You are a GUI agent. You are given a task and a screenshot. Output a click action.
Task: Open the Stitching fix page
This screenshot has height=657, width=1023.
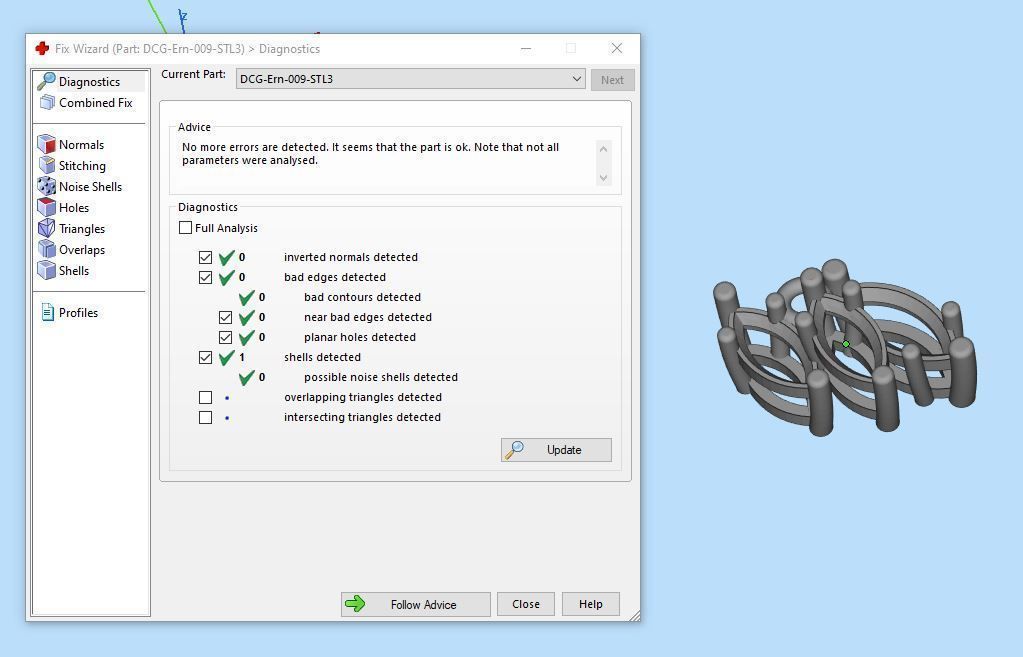click(x=82, y=165)
